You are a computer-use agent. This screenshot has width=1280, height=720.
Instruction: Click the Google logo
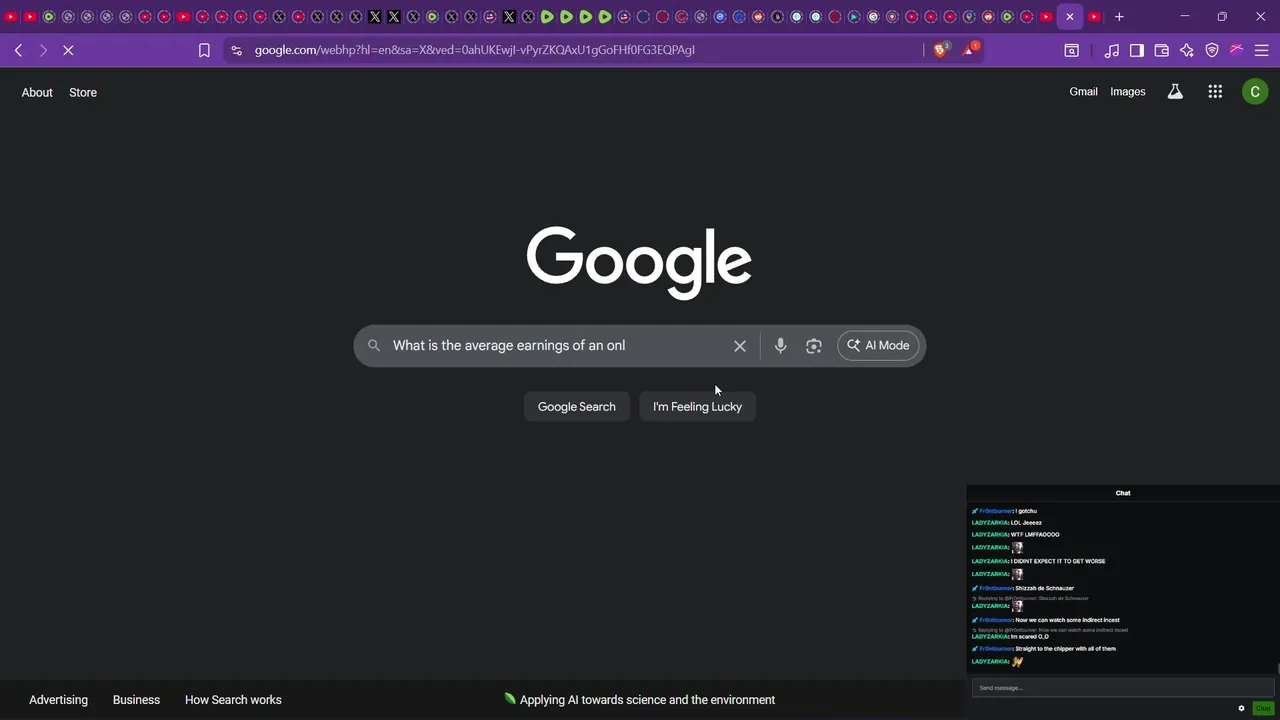pyautogui.click(x=639, y=262)
